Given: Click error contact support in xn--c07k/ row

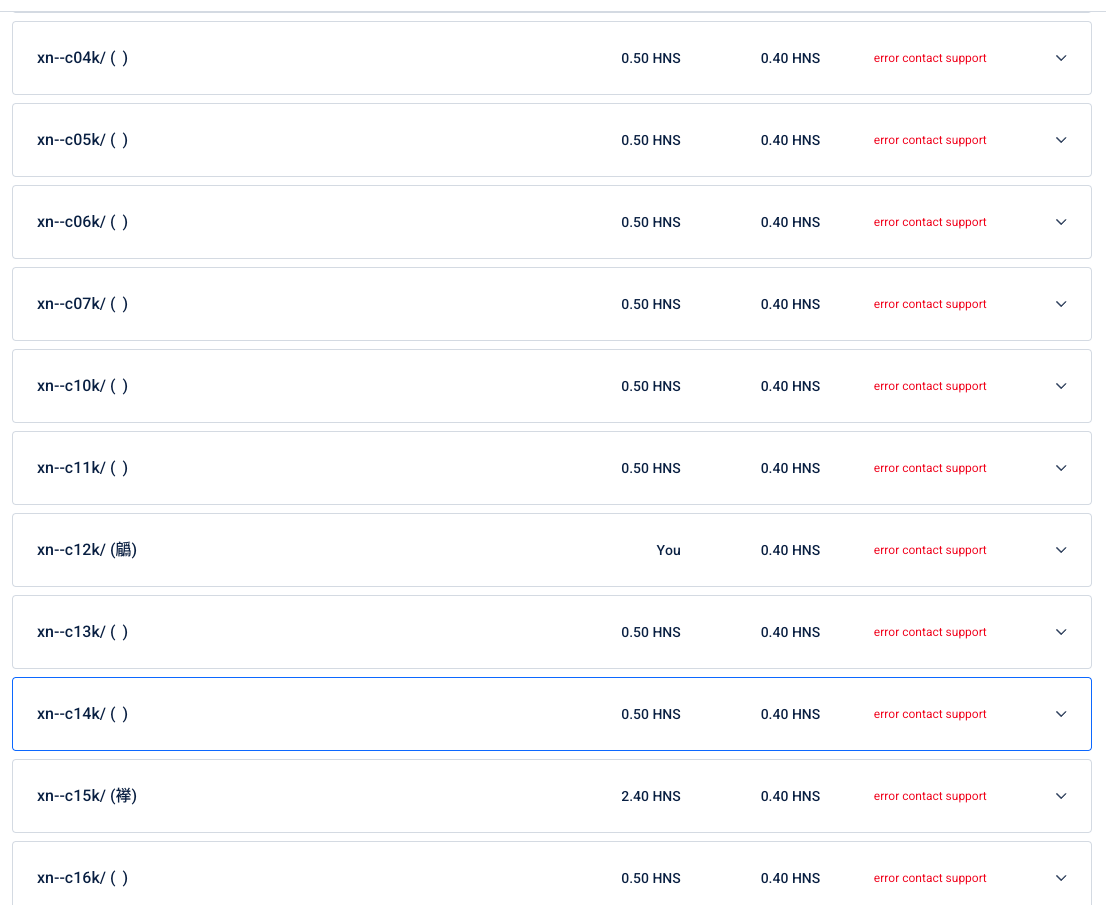Looking at the screenshot, I should click(x=929, y=304).
